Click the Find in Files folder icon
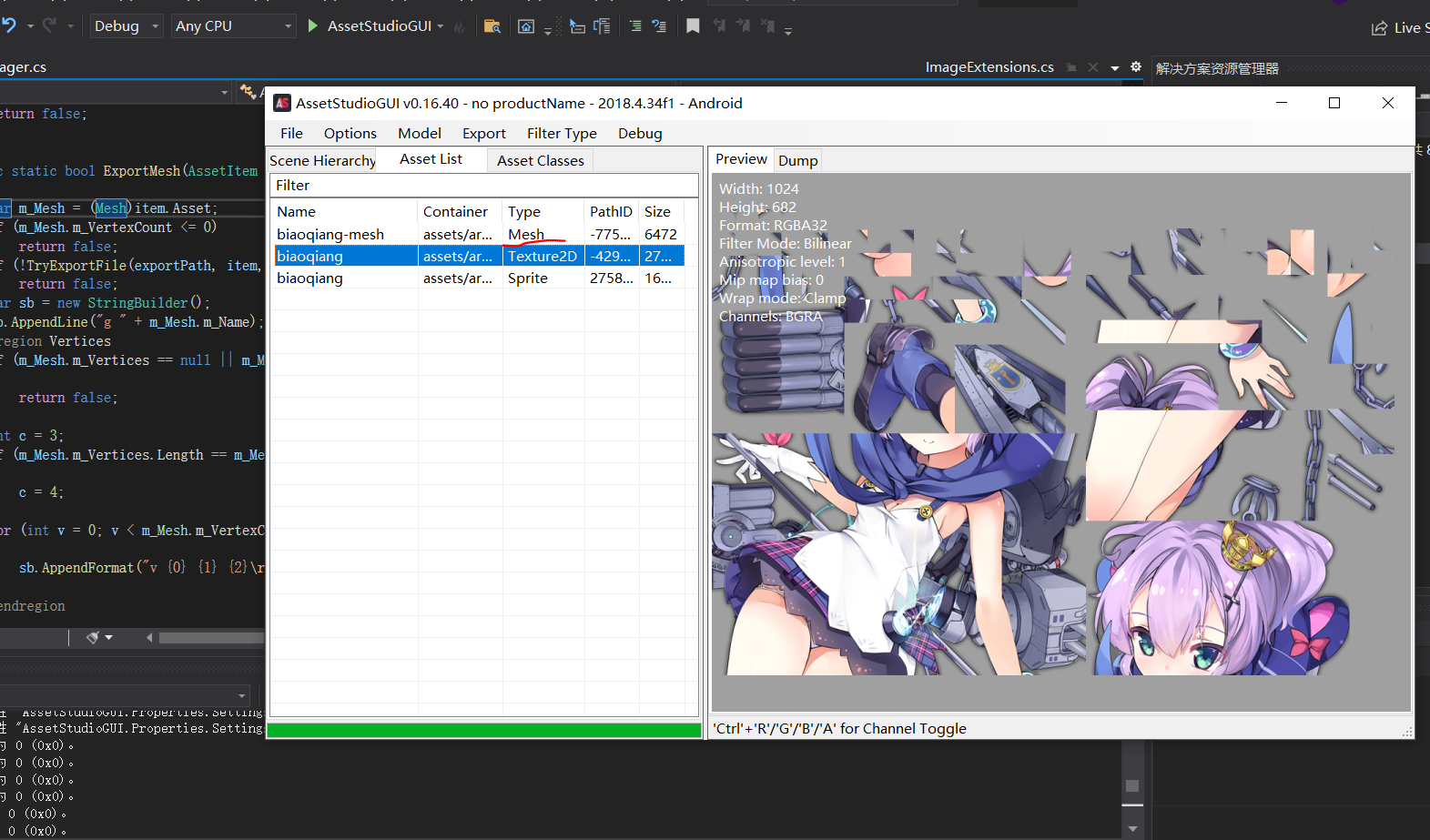 click(x=492, y=26)
